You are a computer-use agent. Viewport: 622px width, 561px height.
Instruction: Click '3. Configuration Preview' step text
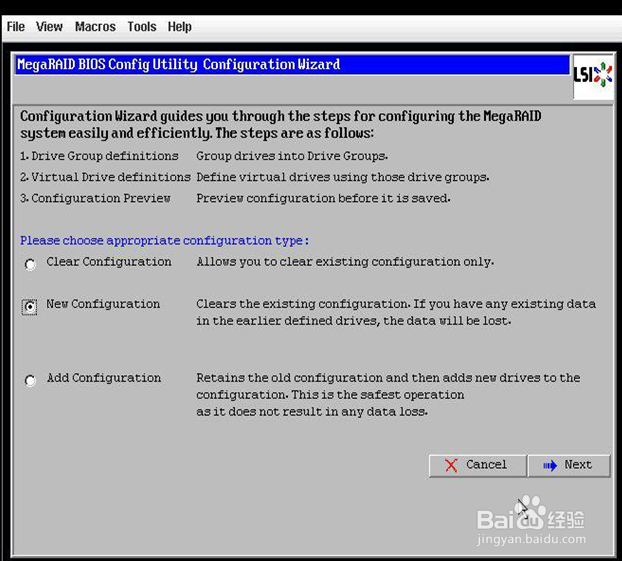pyautogui.click(x=95, y=198)
